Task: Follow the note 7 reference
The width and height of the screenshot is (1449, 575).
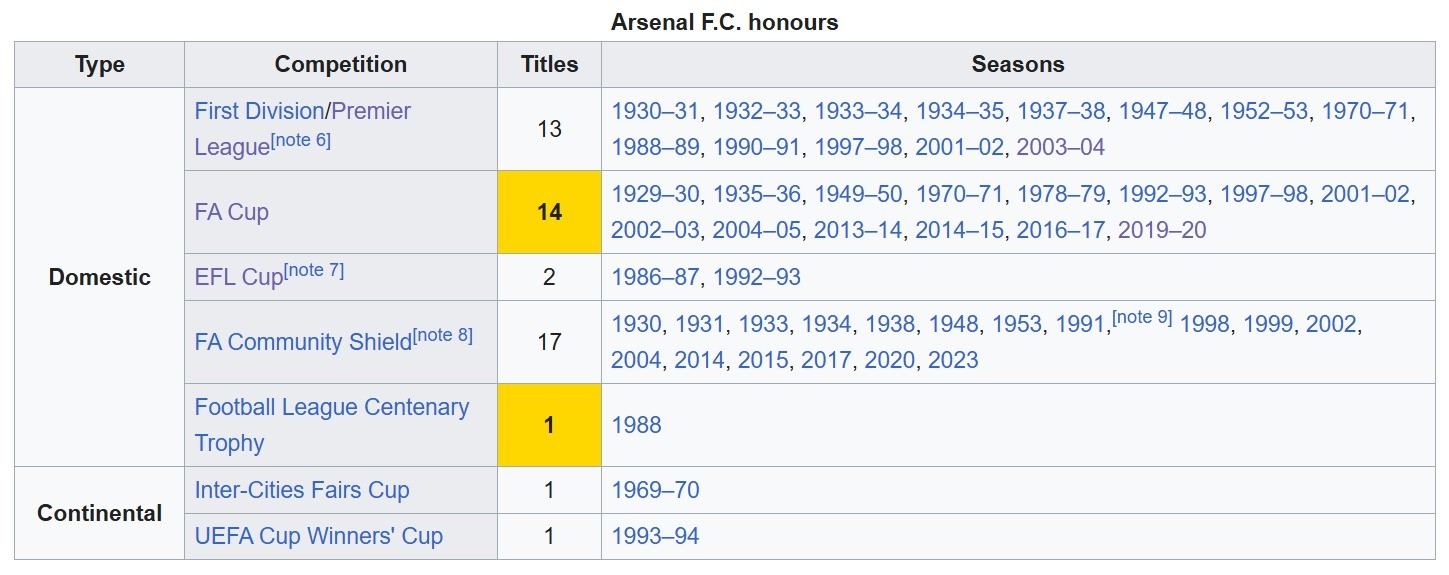Action: (315, 270)
